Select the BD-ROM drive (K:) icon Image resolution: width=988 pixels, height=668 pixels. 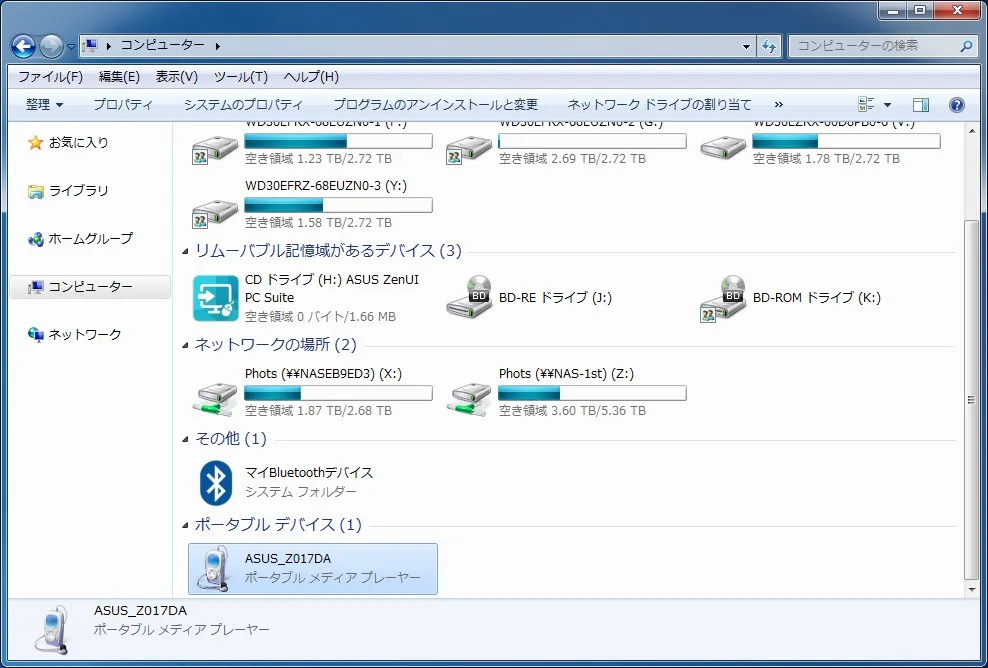[723, 298]
